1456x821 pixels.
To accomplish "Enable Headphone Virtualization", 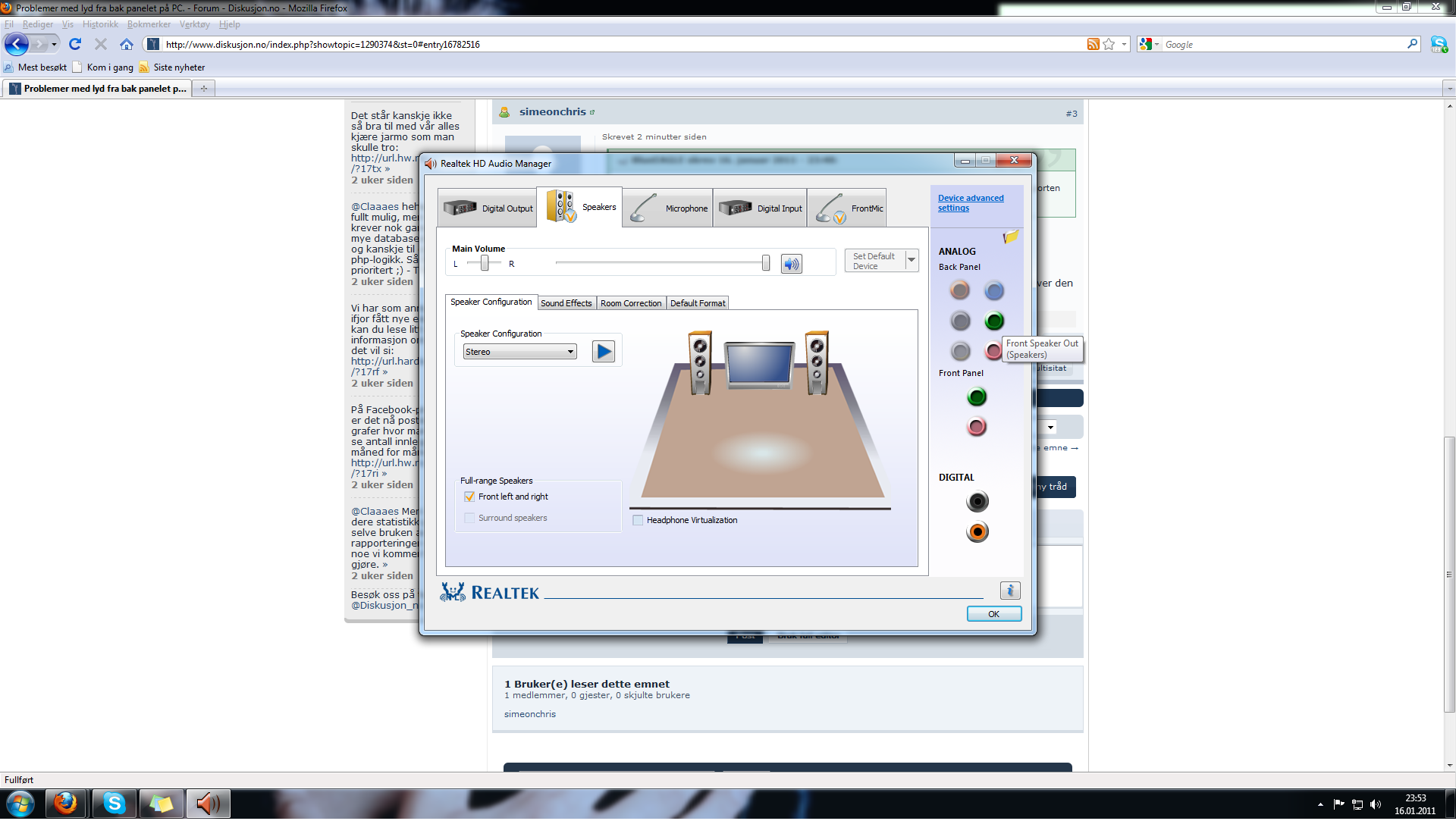I will click(638, 520).
